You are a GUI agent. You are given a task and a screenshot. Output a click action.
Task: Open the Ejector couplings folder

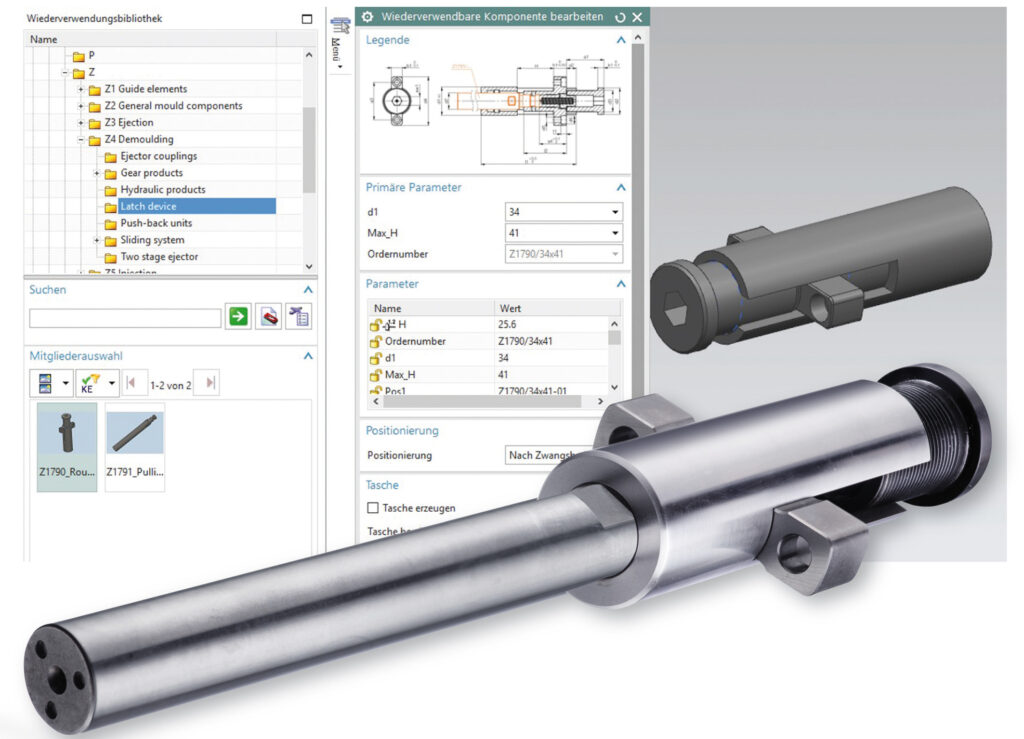(x=158, y=155)
